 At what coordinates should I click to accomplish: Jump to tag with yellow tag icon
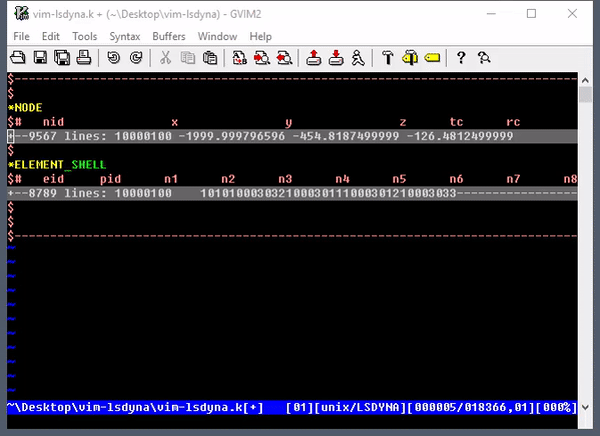pyautogui.click(x=432, y=58)
